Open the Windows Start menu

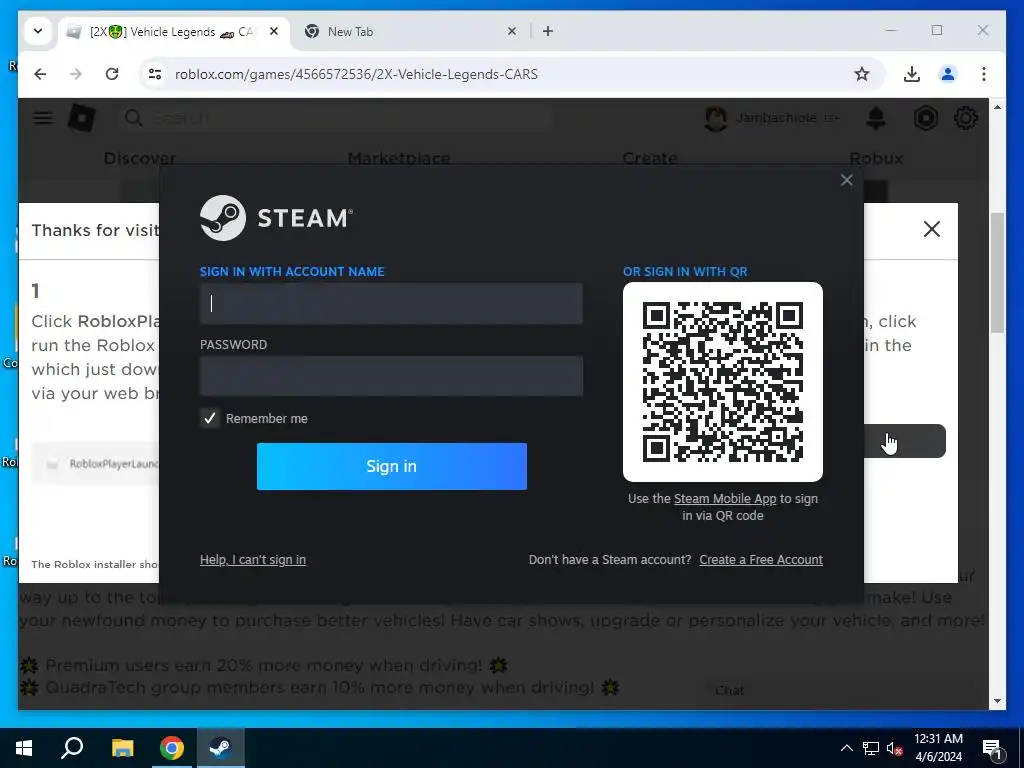tap(24, 748)
